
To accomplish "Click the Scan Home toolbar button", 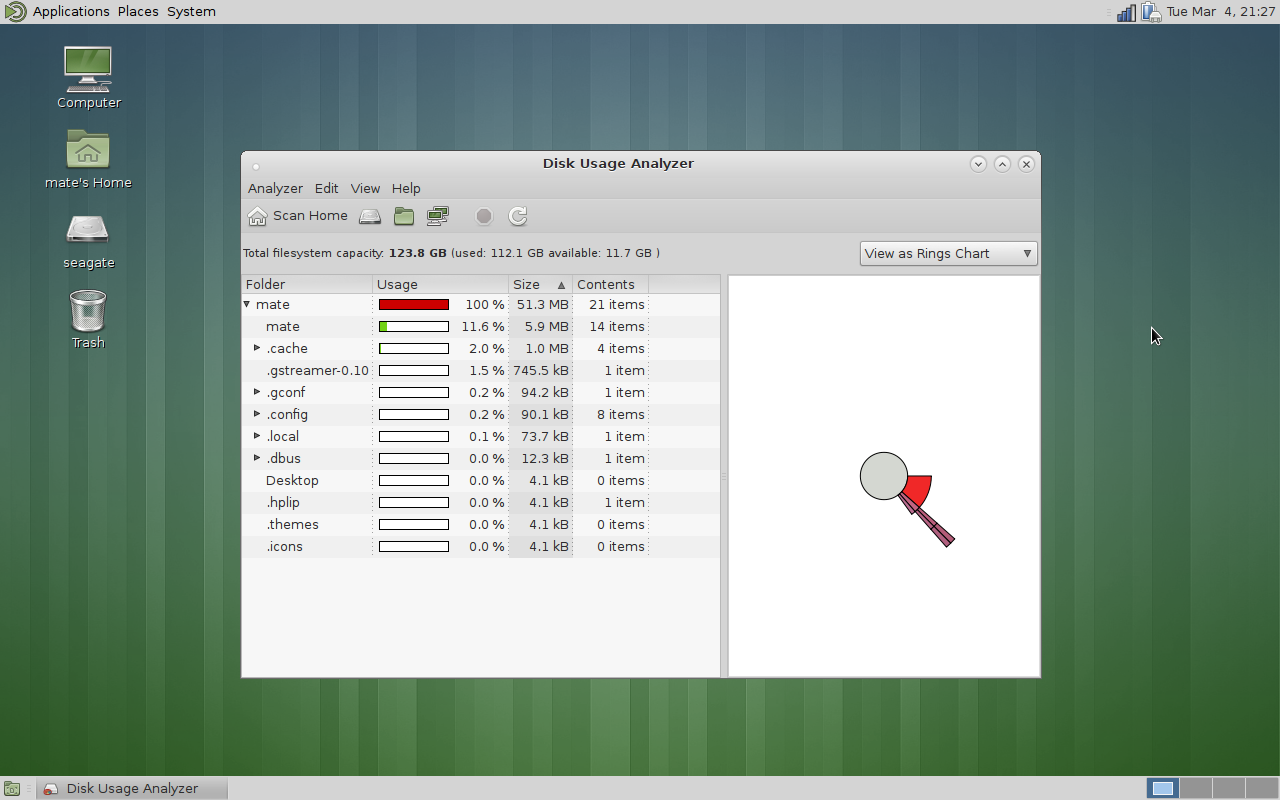I will pyautogui.click(x=298, y=216).
